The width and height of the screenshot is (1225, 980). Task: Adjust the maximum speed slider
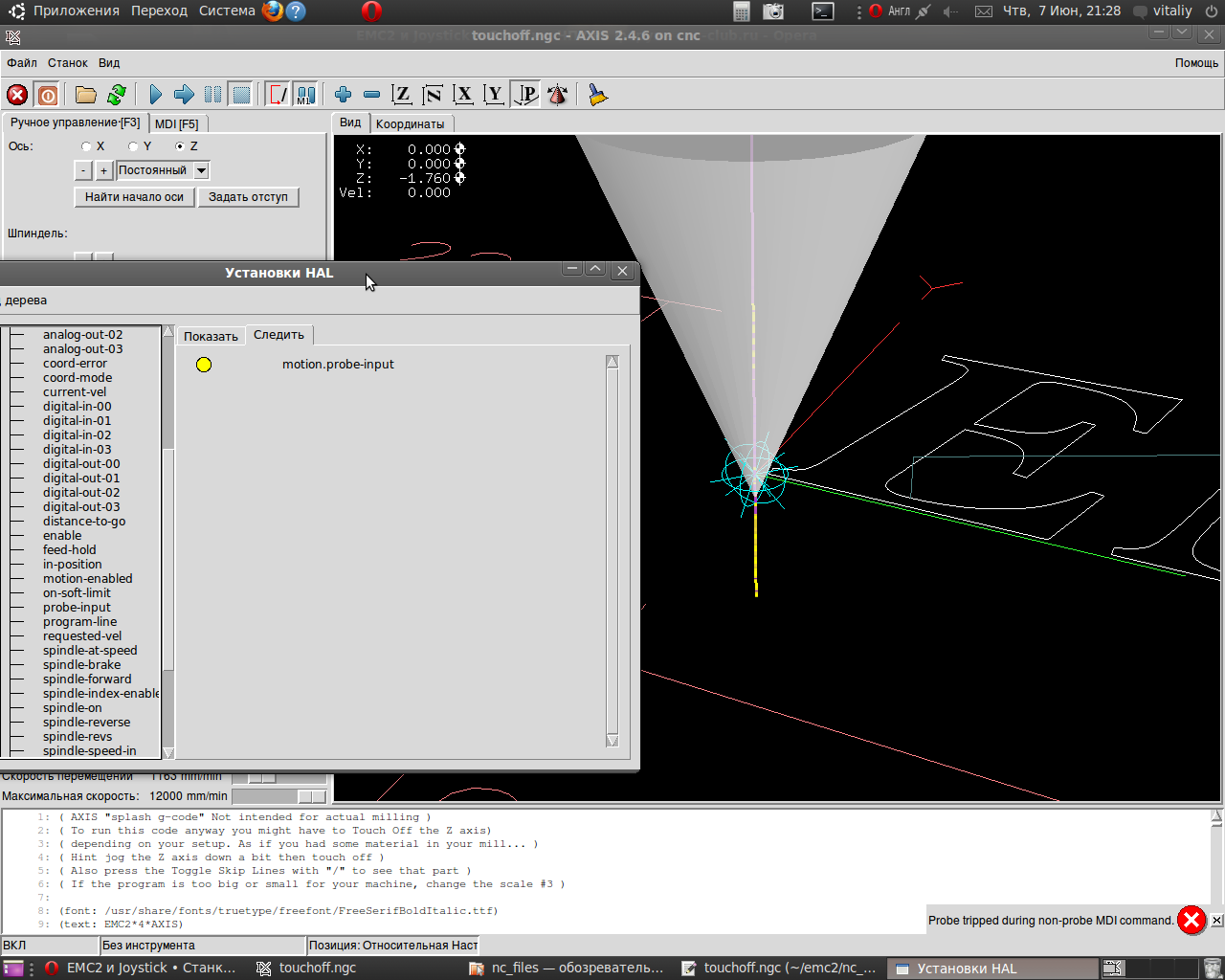pos(310,796)
